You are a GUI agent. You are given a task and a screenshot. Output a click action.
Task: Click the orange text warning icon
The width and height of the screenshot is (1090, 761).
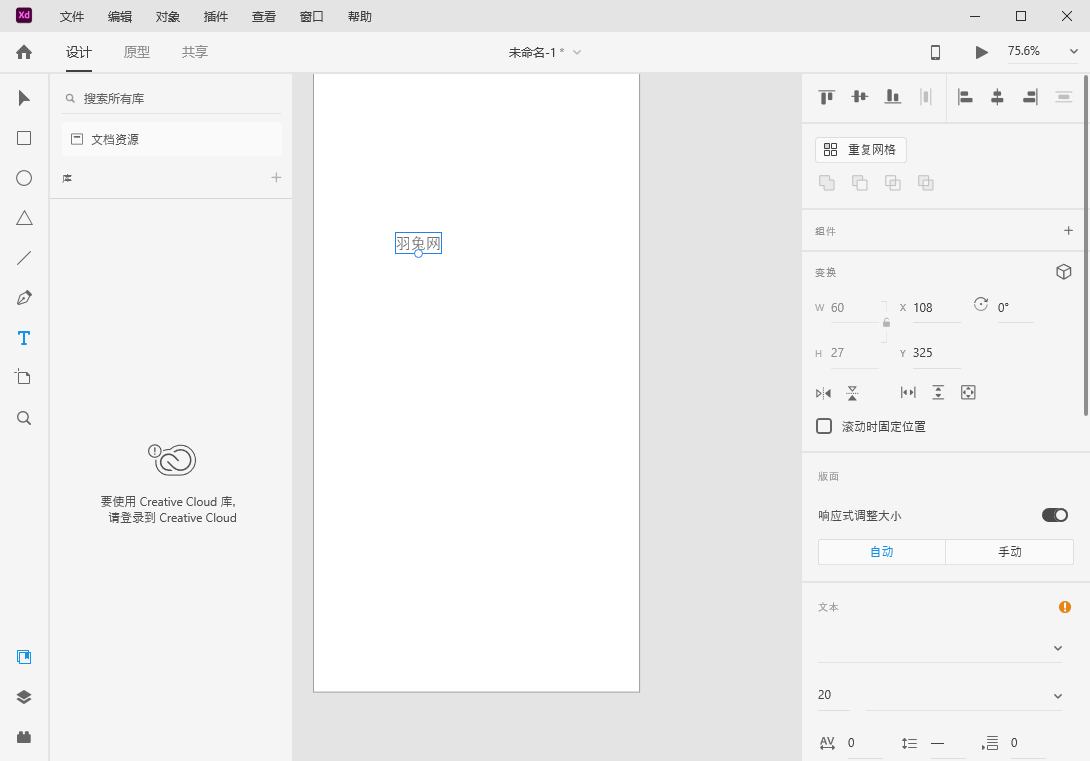(1064, 607)
